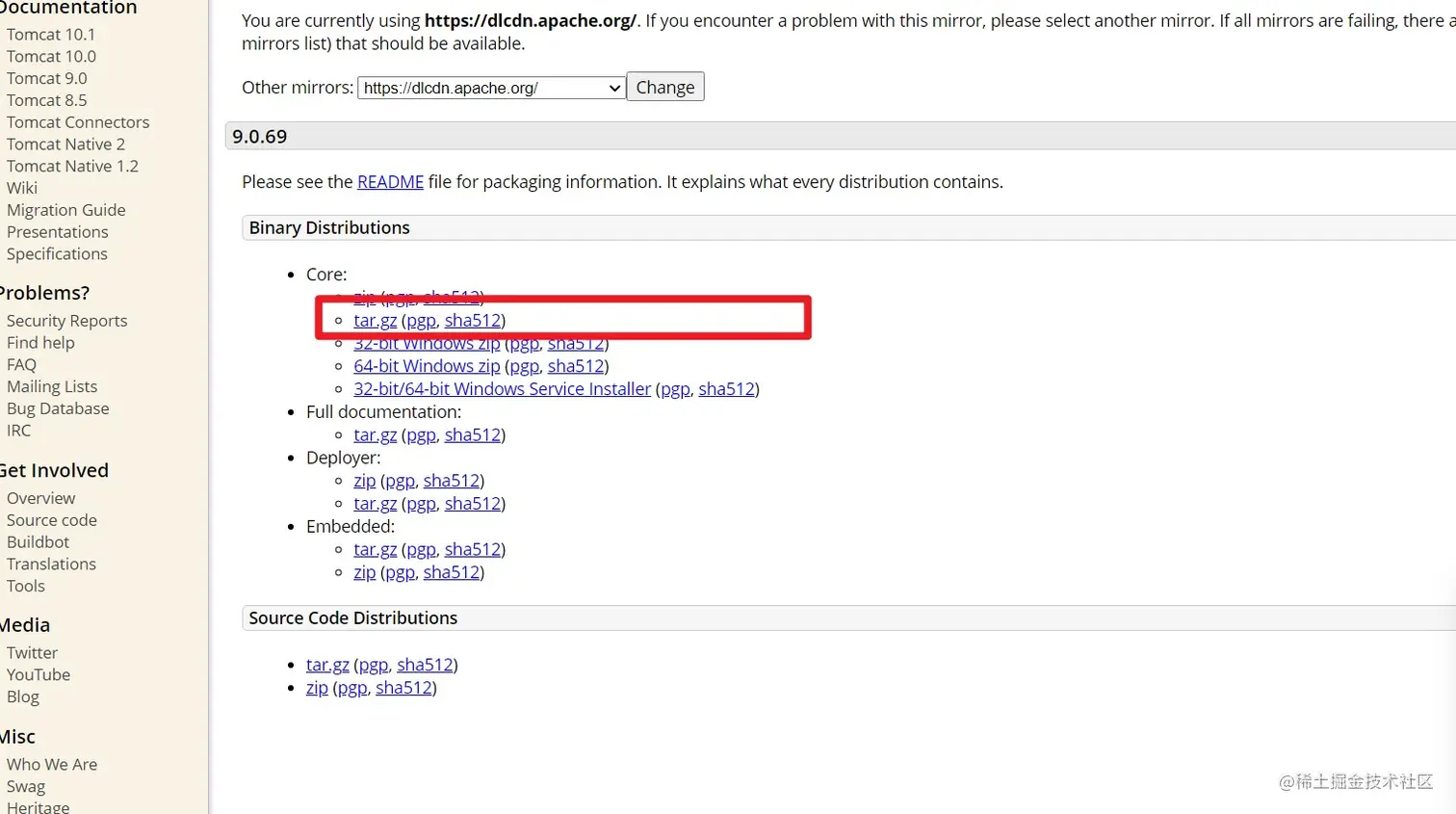Open the Buildbot sidebar link
1456x814 pixels.
38,542
